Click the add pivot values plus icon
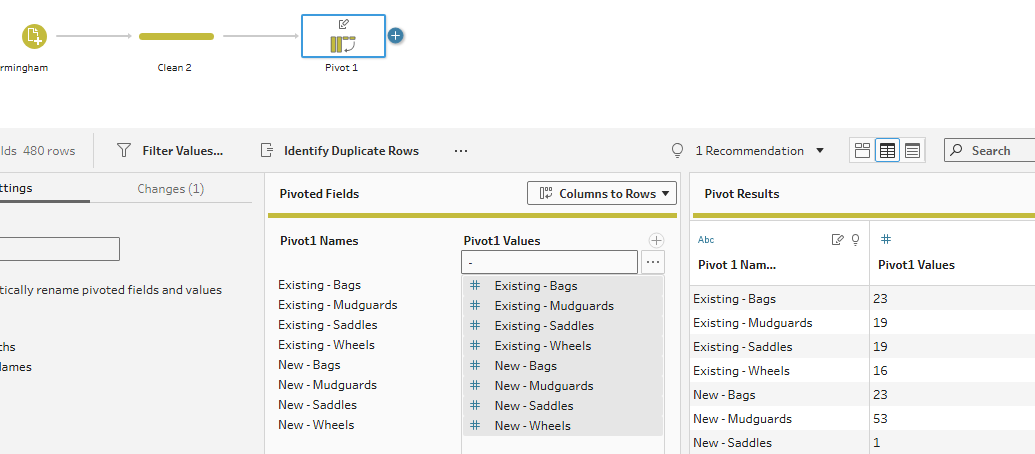 pos(656,240)
